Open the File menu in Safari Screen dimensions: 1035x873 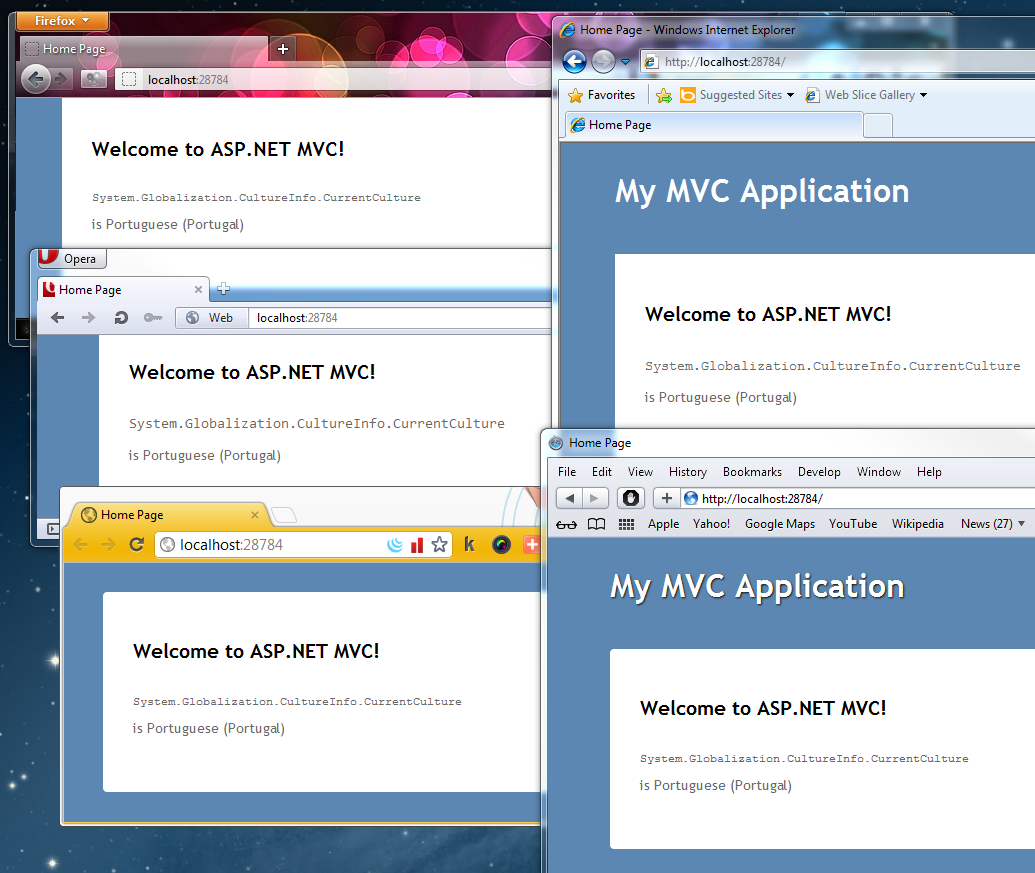[567, 472]
